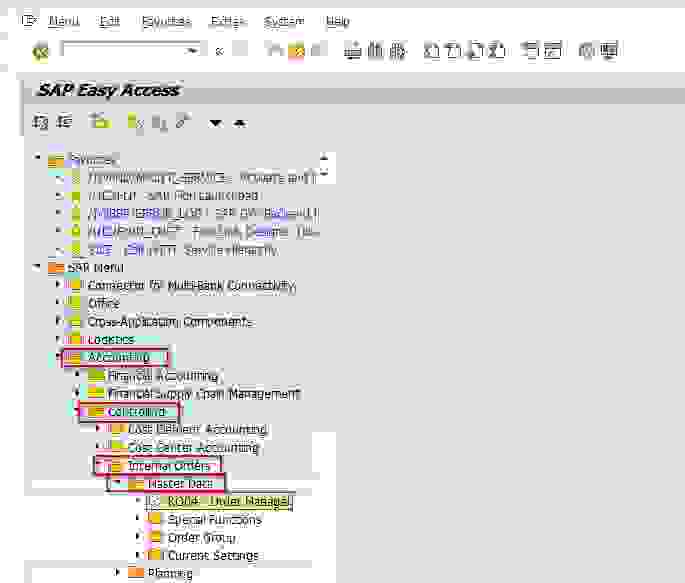
Task: Click the Add to Favorites icon
Action: (135, 122)
